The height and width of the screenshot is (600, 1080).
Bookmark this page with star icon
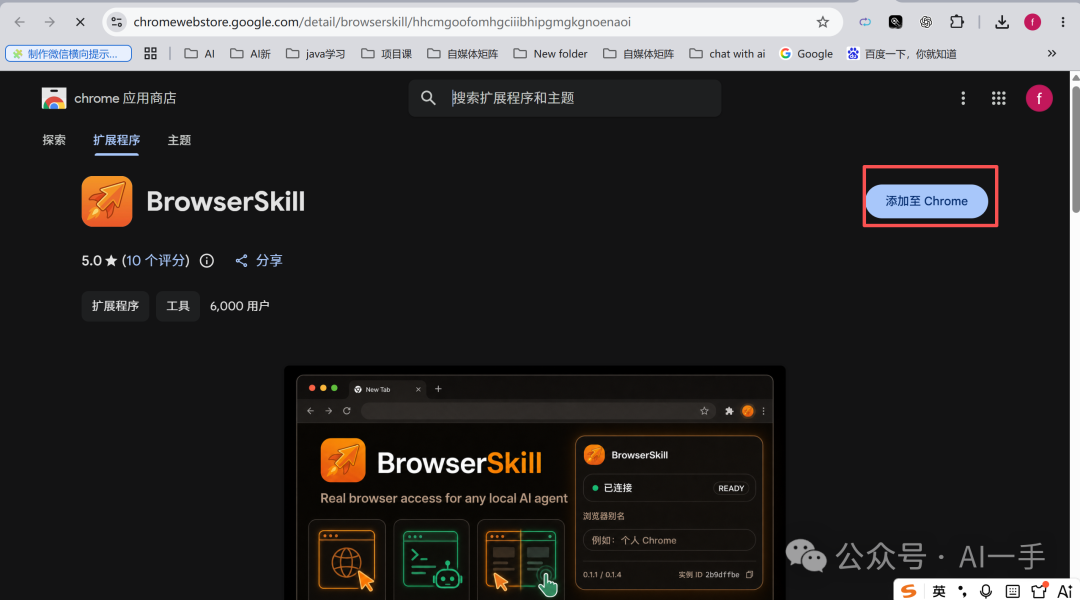click(x=822, y=22)
